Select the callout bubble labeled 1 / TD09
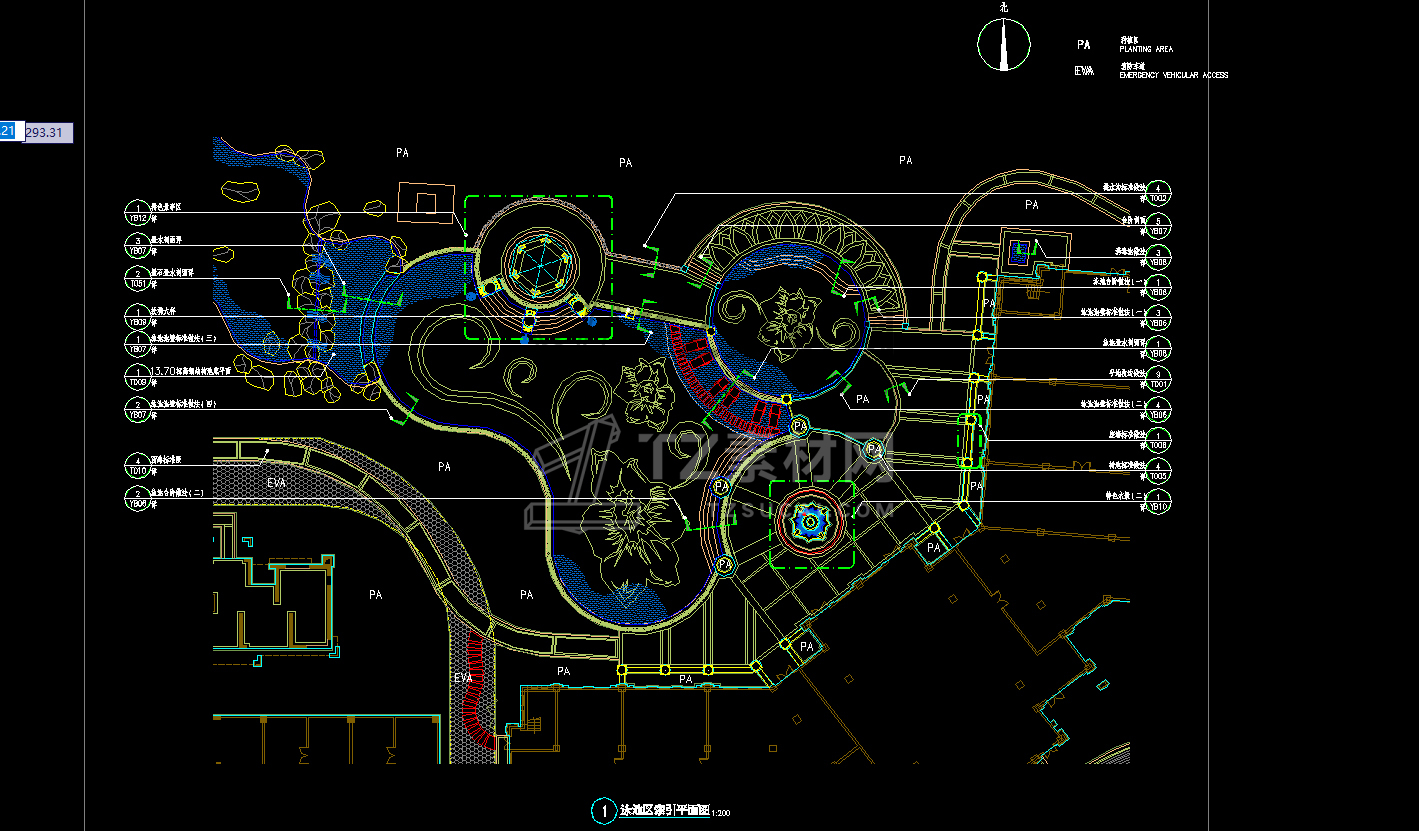 [137, 376]
